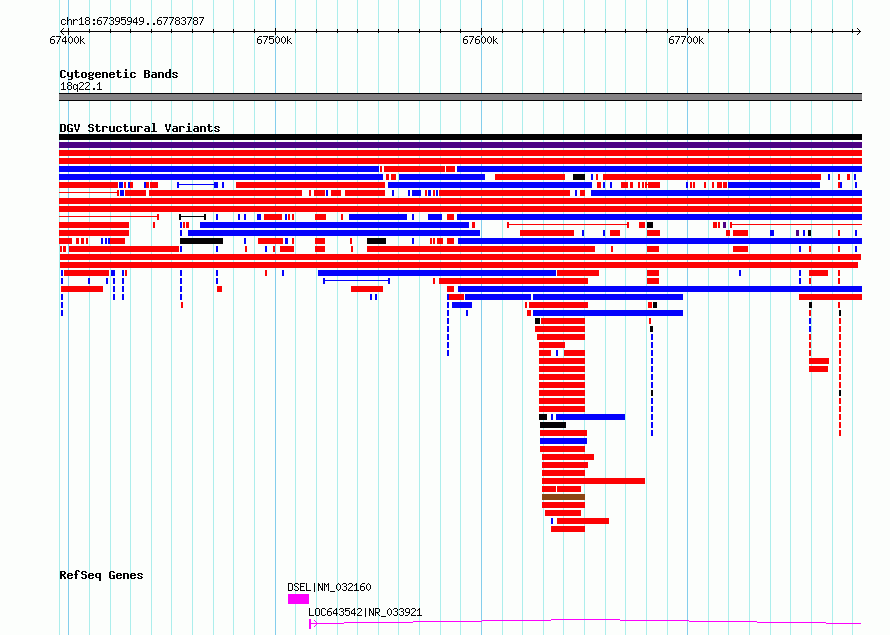
Task: Open the Cytogenetic Bands track title
Action: click(x=119, y=74)
